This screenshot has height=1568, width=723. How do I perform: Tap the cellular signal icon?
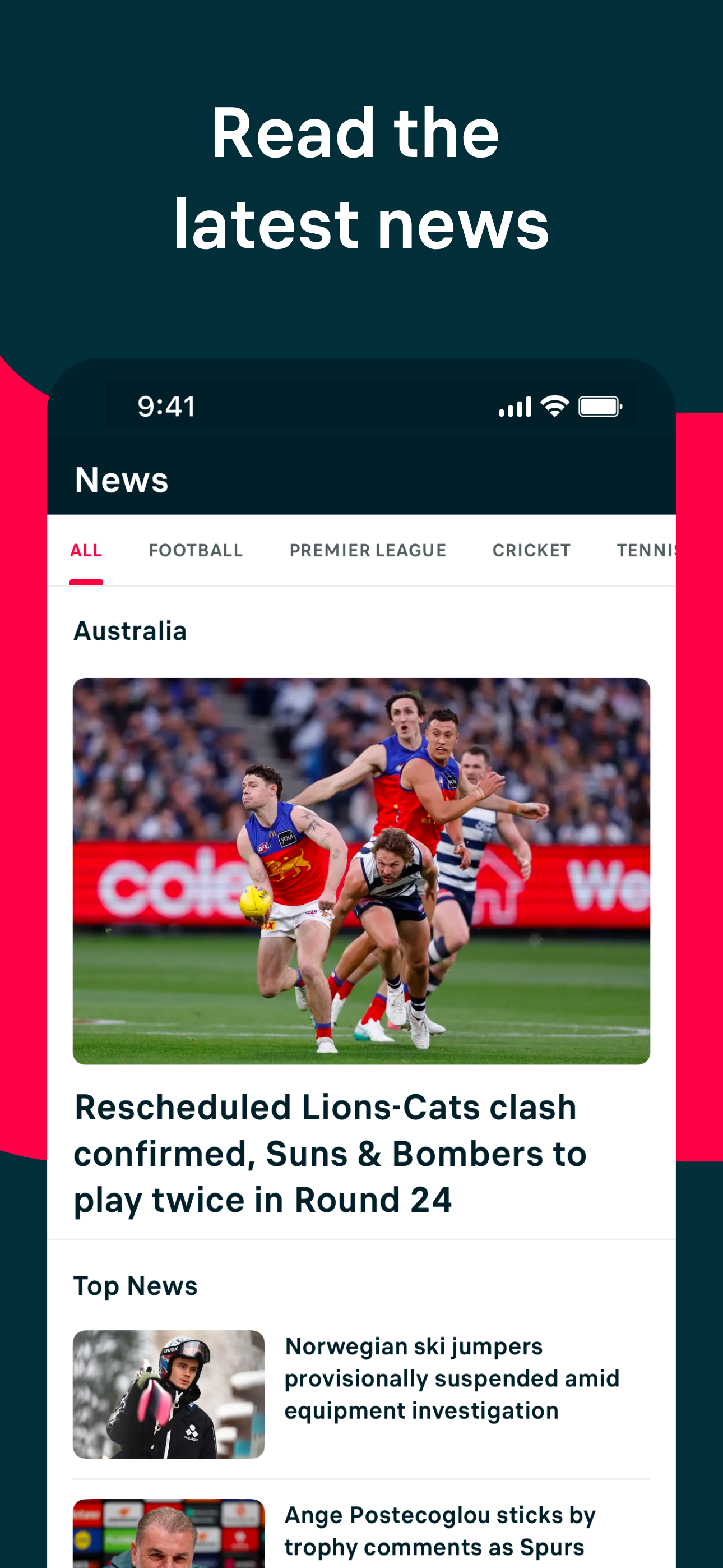pos(515,407)
